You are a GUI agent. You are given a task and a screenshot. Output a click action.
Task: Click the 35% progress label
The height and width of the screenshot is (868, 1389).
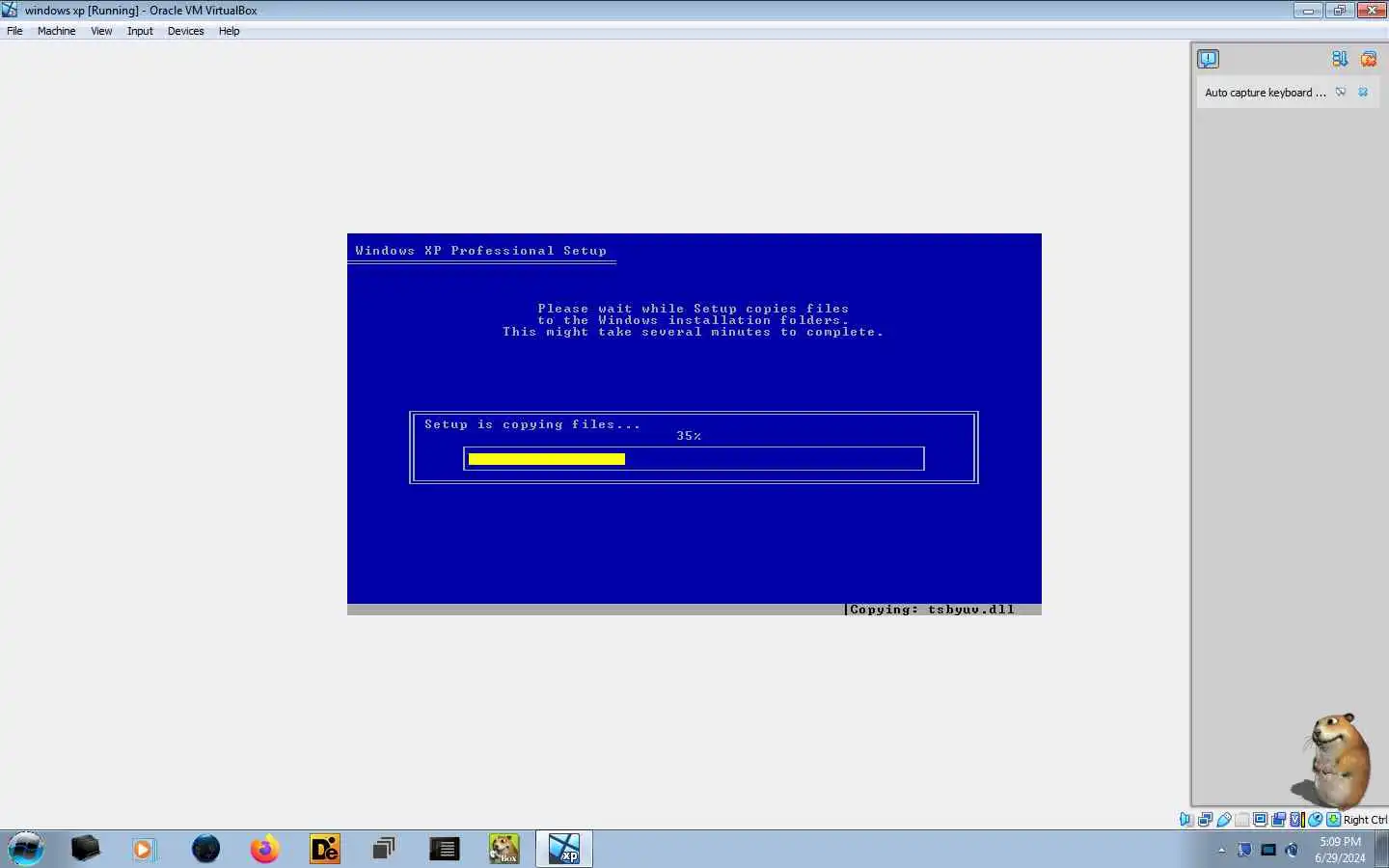point(689,436)
